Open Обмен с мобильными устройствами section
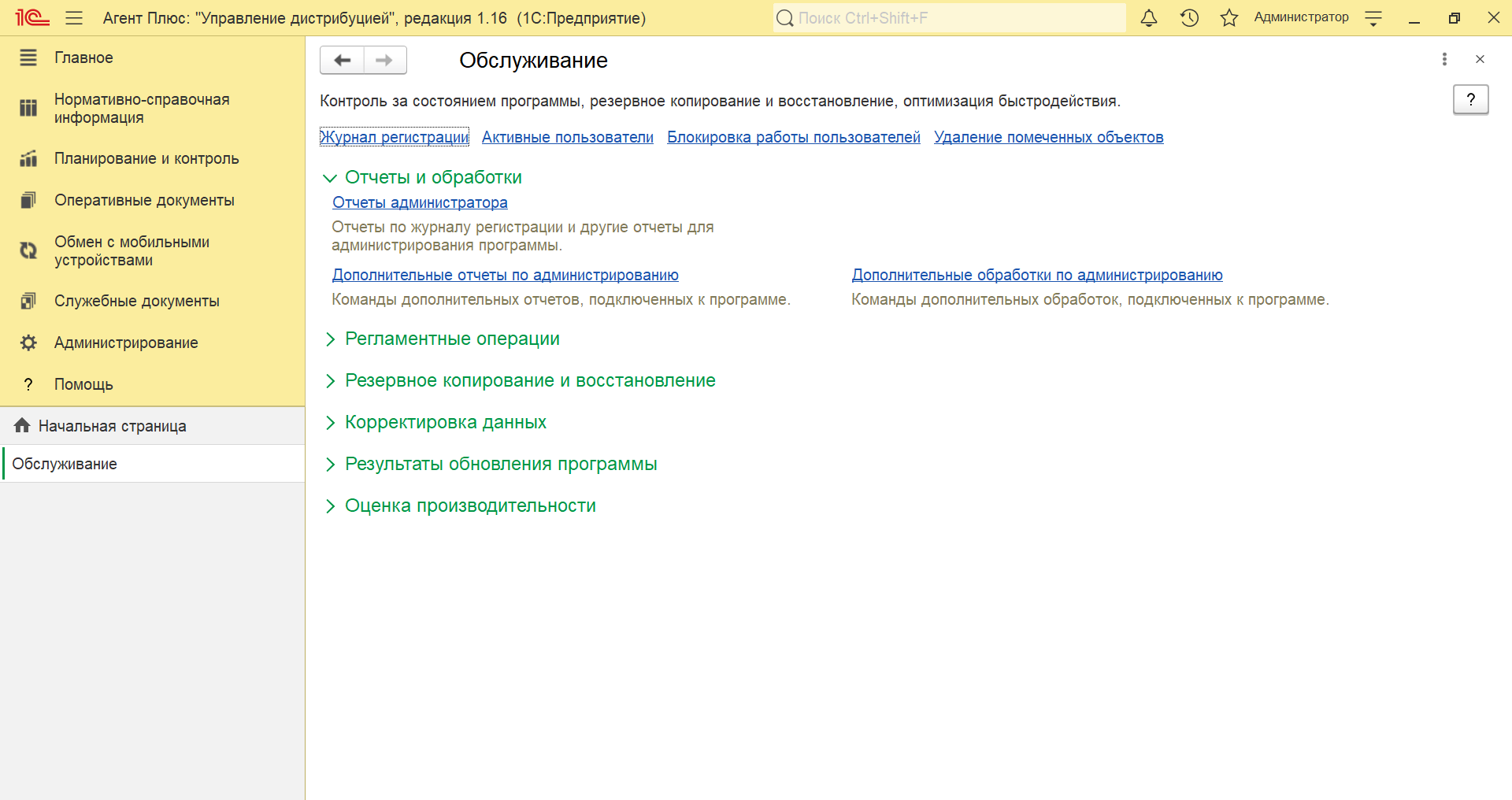1512x800 pixels. 152,250
